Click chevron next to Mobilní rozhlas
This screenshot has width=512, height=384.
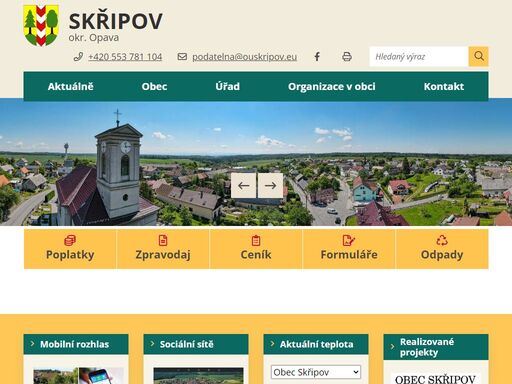coord(32,344)
